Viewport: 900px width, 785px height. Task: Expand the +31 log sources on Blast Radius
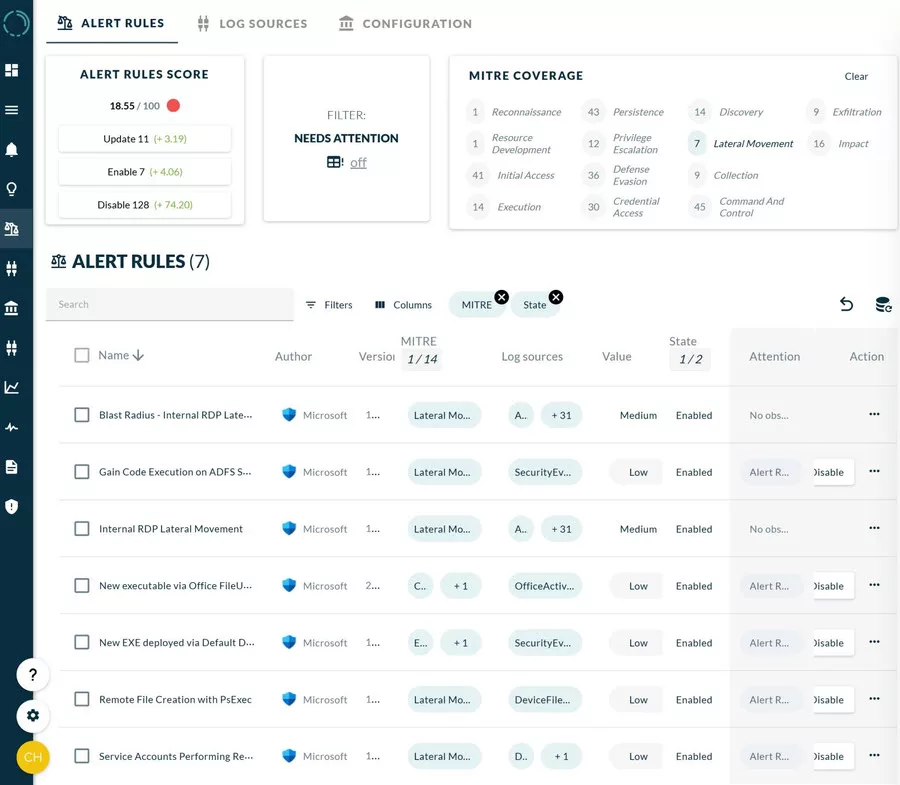pyautogui.click(x=561, y=415)
